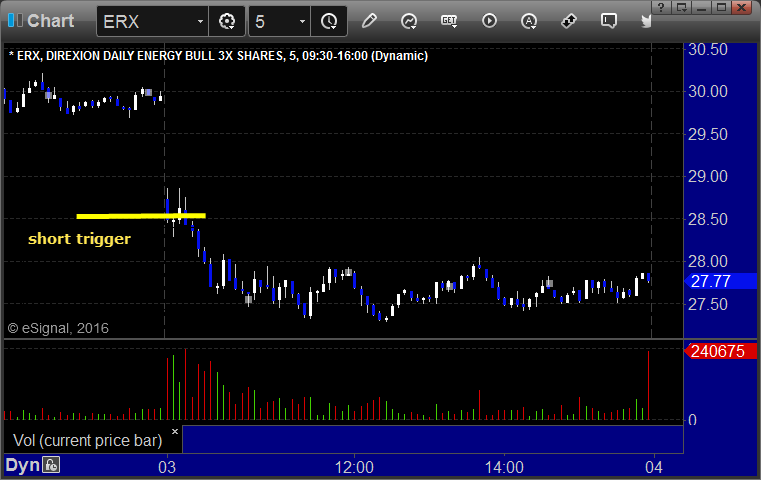Click the 12:00 label on the time axis
Image resolution: width=761 pixels, height=480 pixels.
354,467
